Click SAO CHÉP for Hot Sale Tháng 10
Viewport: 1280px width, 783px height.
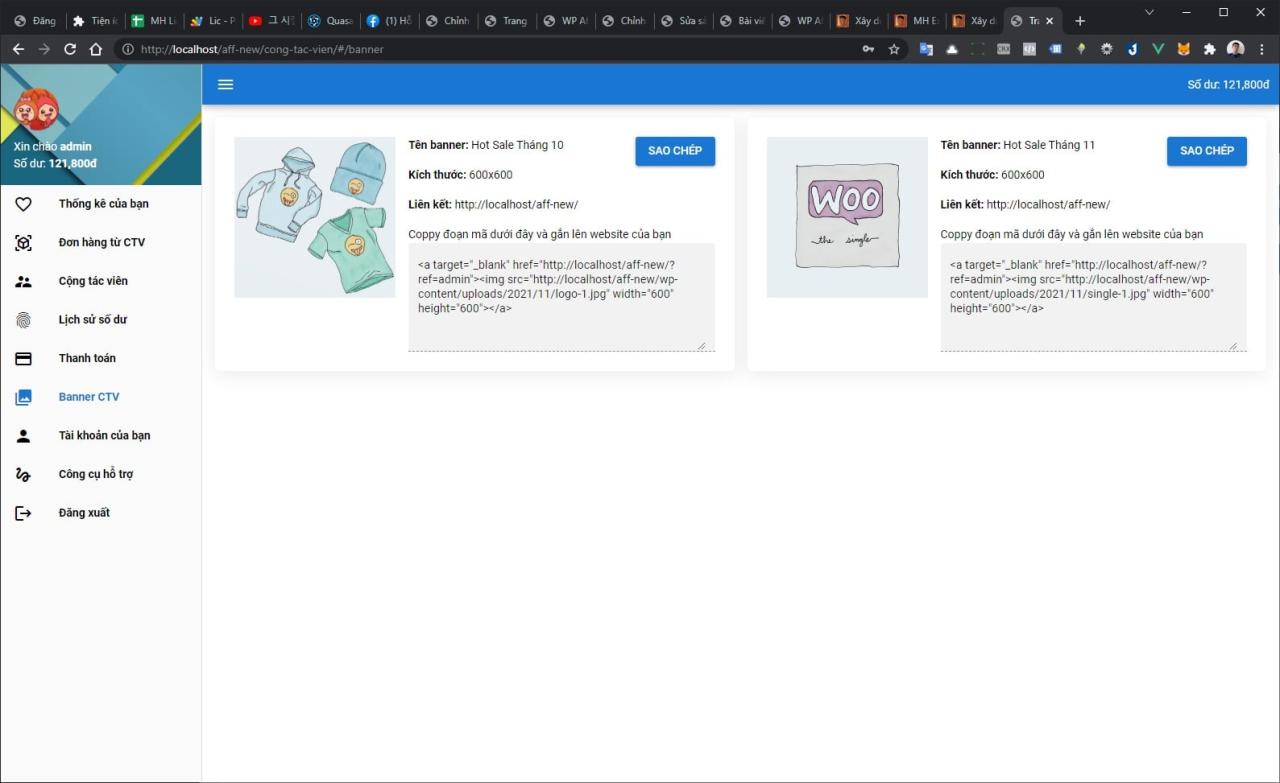click(x=675, y=150)
